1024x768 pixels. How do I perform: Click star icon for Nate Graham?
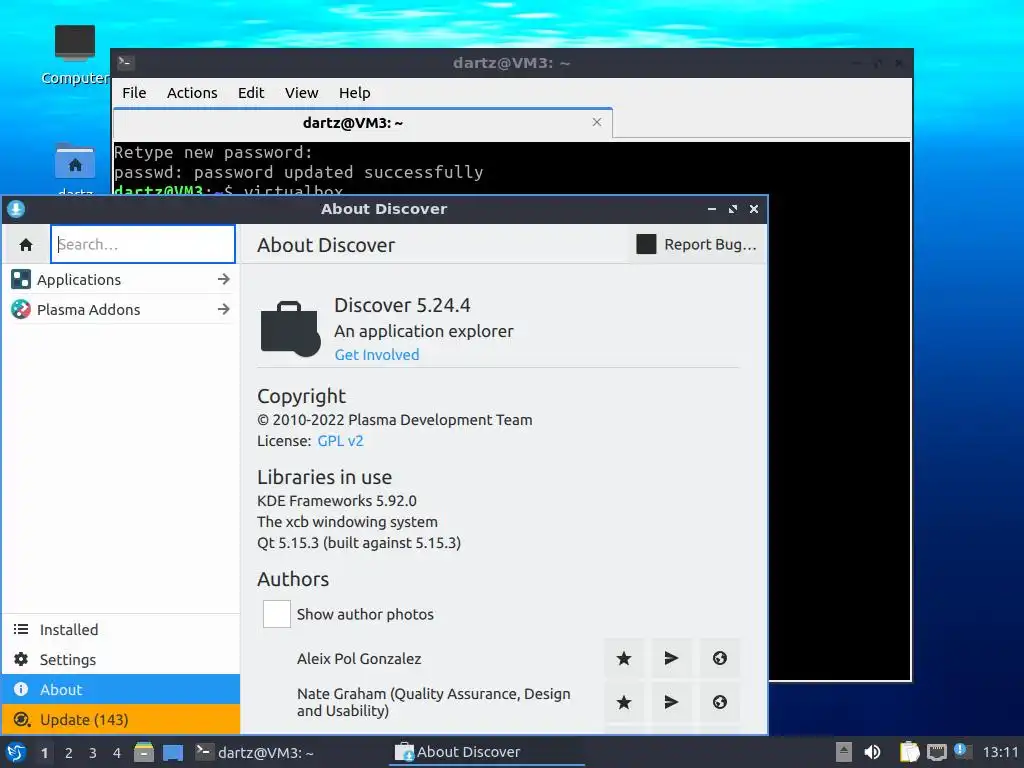[624, 702]
